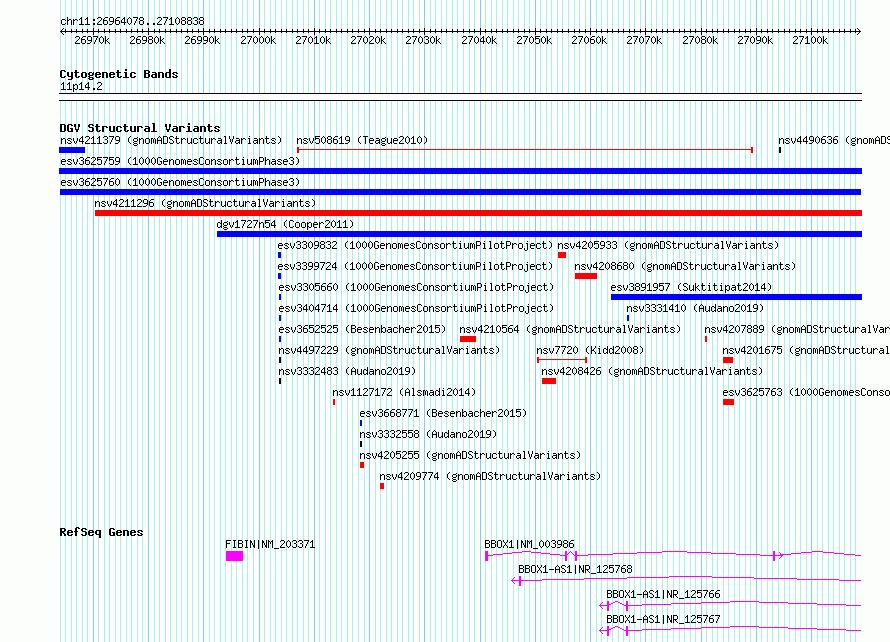Viewport: 890px width, 642px height.
Task: Click the red nsv4210564 variant block
Action: 468,339
